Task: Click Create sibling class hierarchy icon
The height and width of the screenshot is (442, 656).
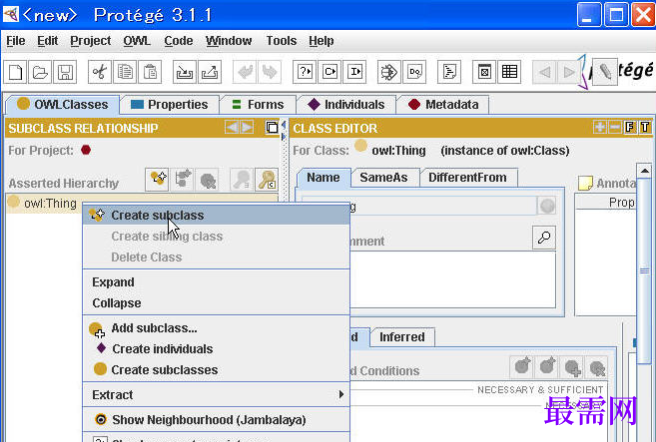Action: click(x=183, y=180)
